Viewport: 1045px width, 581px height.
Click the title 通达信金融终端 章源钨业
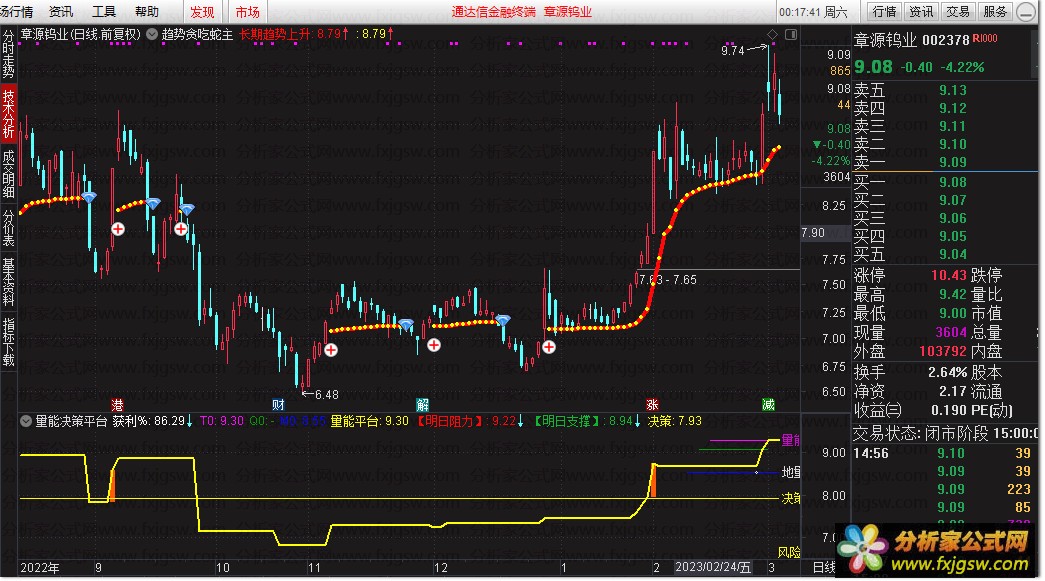pos(521,11)
